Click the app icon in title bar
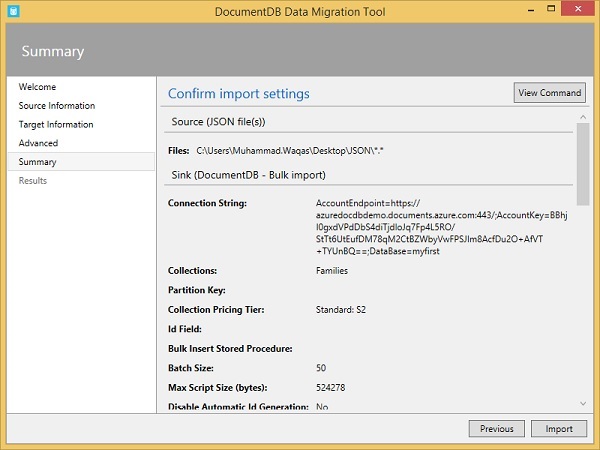Viewport: 600px width, 450px height. tap(12, 11)
